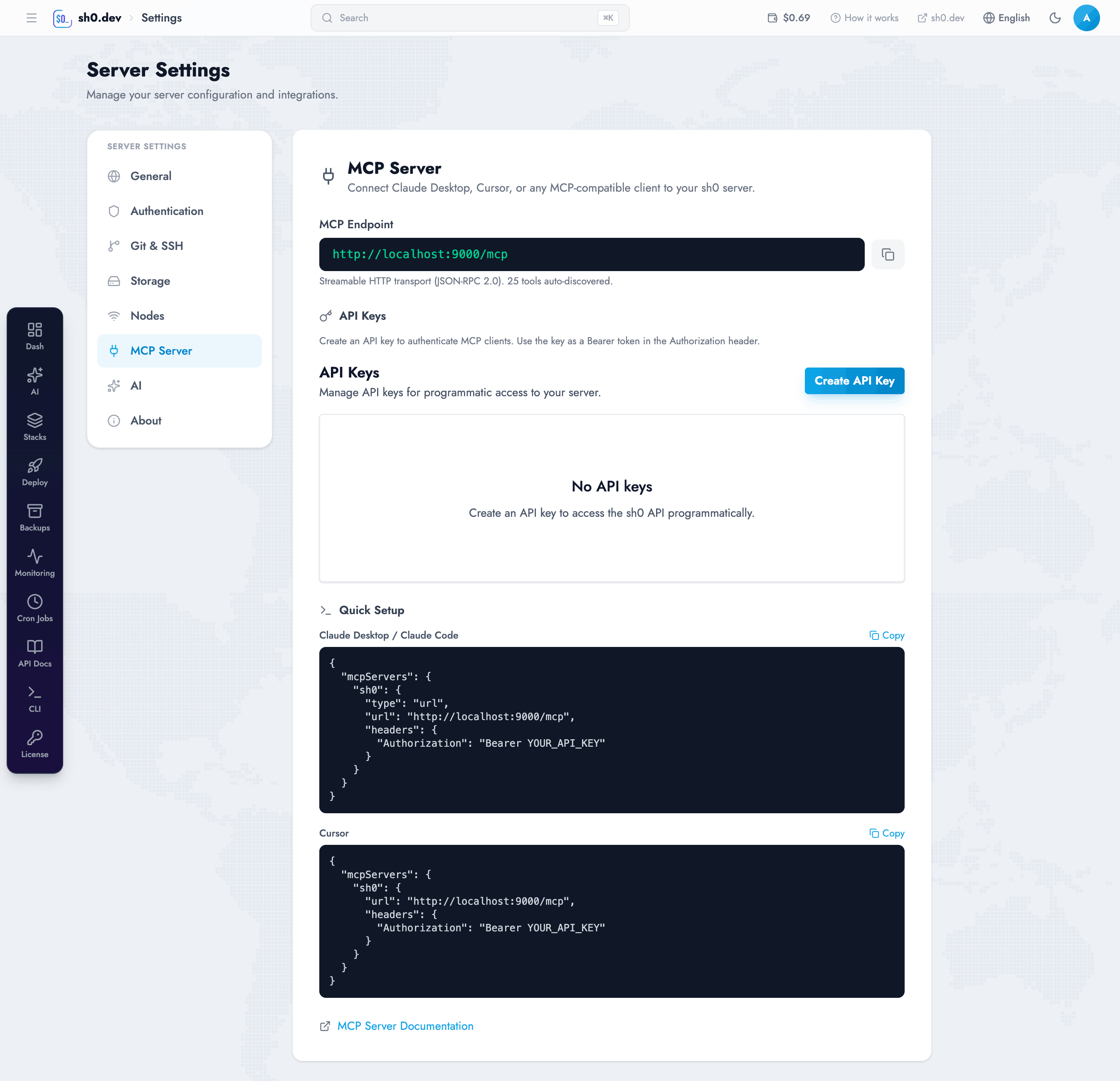
Task: Select Git & SSH settings tab
Action: click(x=180, y=246)
